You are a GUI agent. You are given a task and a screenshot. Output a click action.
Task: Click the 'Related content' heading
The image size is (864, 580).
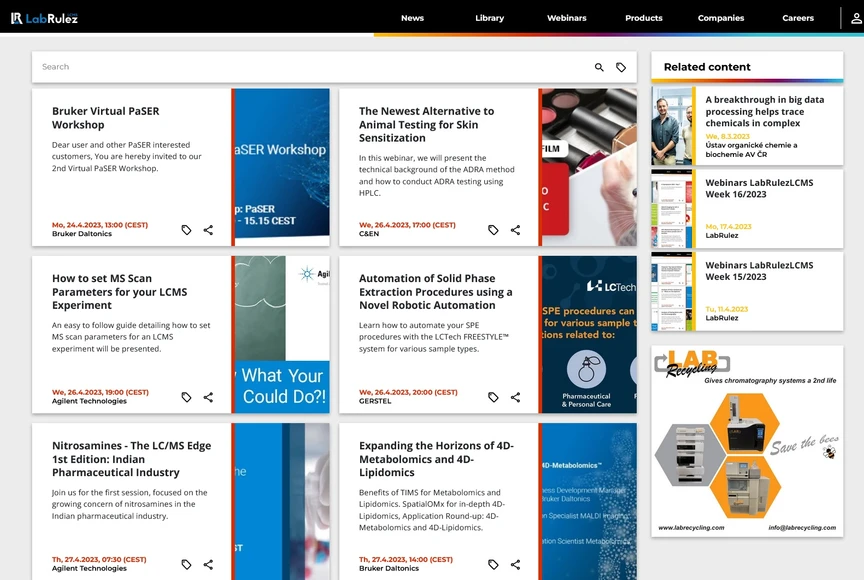pyautogui.click(x=707, y=67)
